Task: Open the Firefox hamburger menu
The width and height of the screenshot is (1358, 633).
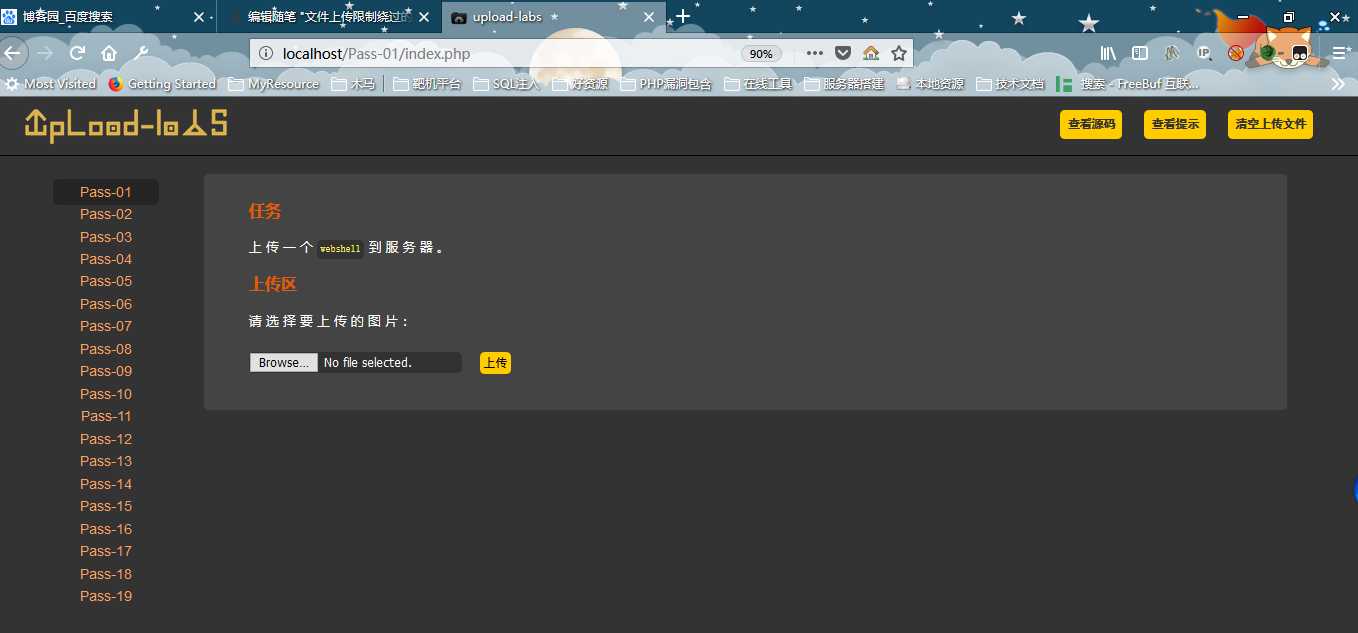Action: coord(1339,53)
